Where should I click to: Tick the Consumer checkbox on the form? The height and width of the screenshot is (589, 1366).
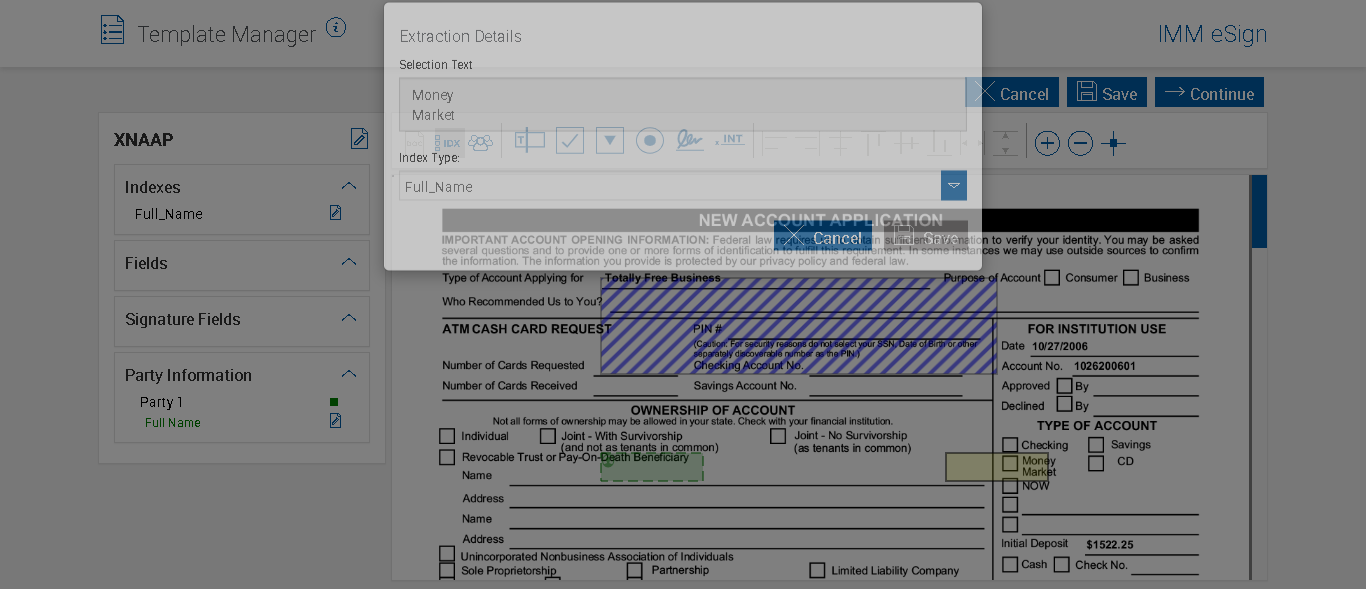click(1052, 278)
